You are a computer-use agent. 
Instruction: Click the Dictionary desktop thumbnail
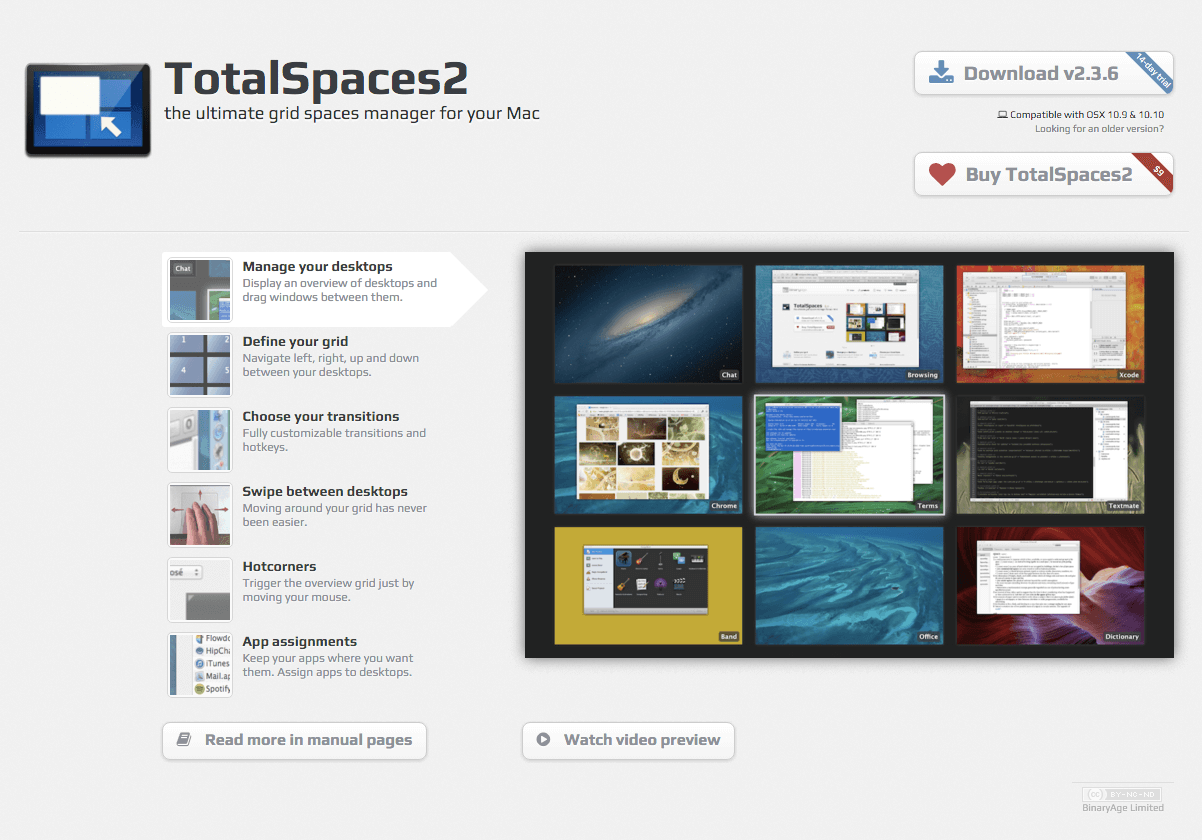[1050, 586]
